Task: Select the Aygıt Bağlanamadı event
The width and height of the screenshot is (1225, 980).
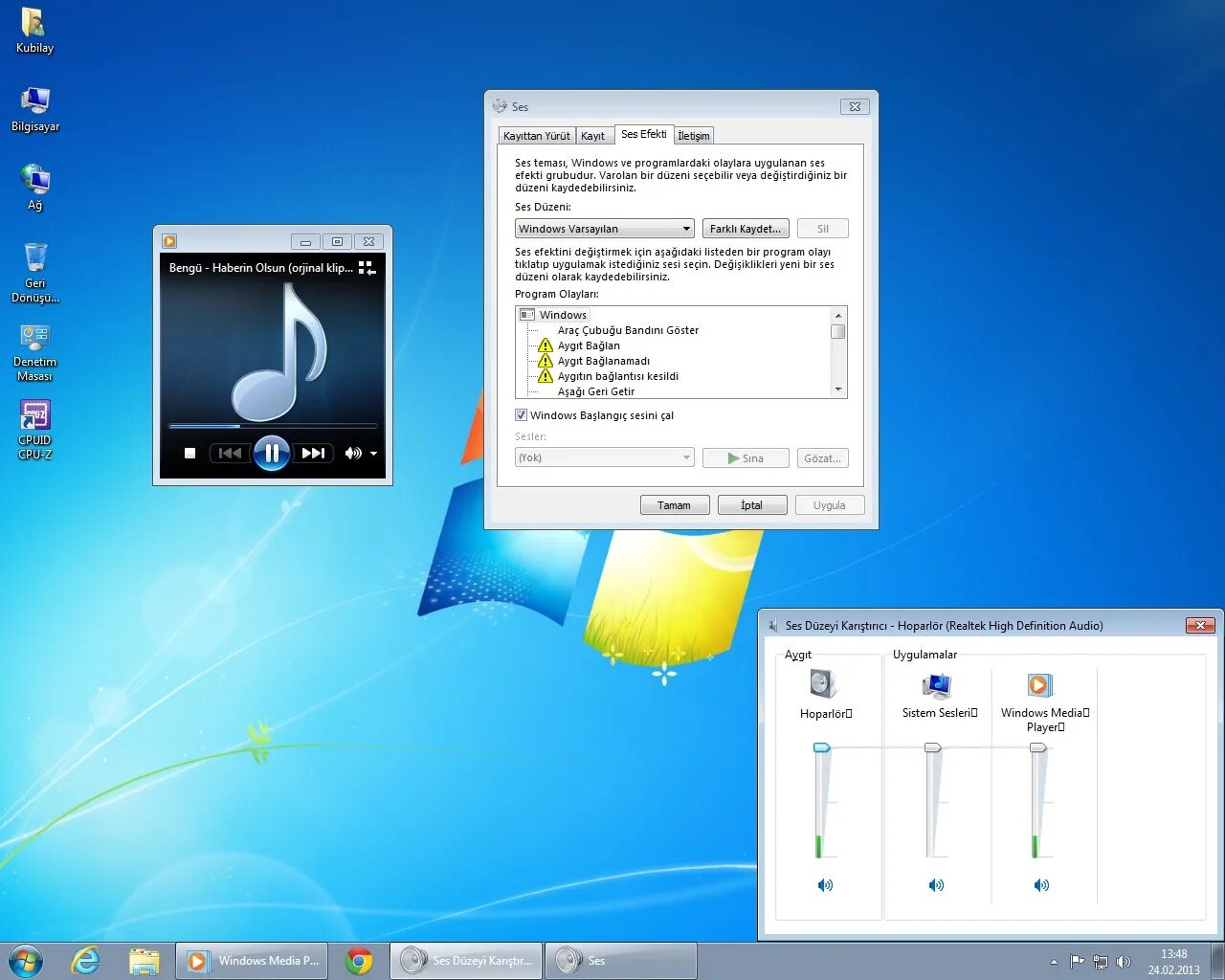Action: [x=603, y=361]
